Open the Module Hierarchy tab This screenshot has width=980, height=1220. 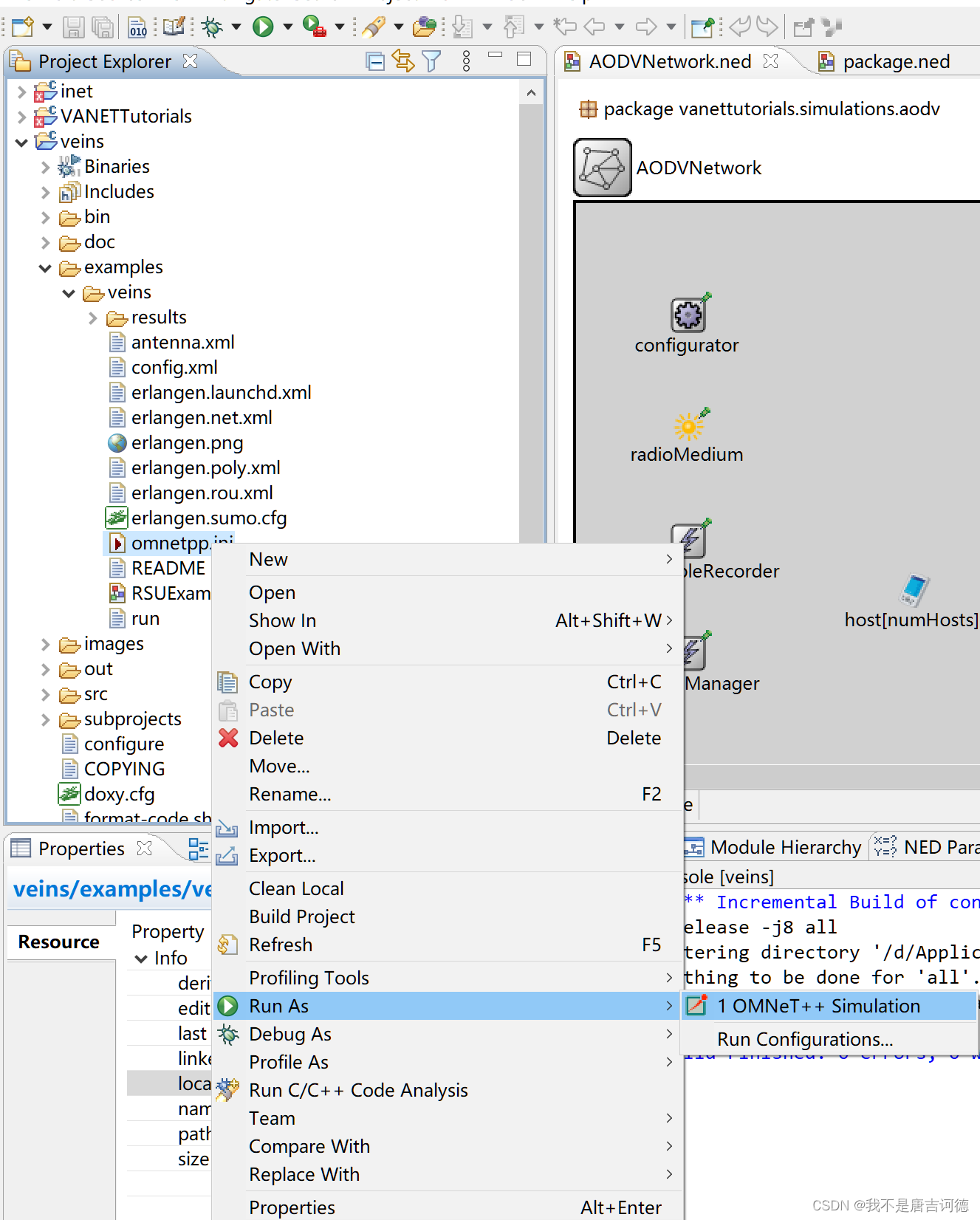(772, 847)
